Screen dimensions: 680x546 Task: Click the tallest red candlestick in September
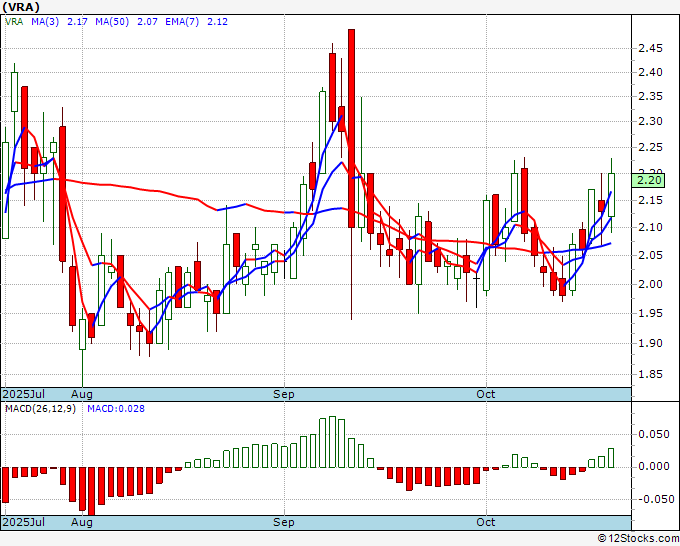point(351,128)
